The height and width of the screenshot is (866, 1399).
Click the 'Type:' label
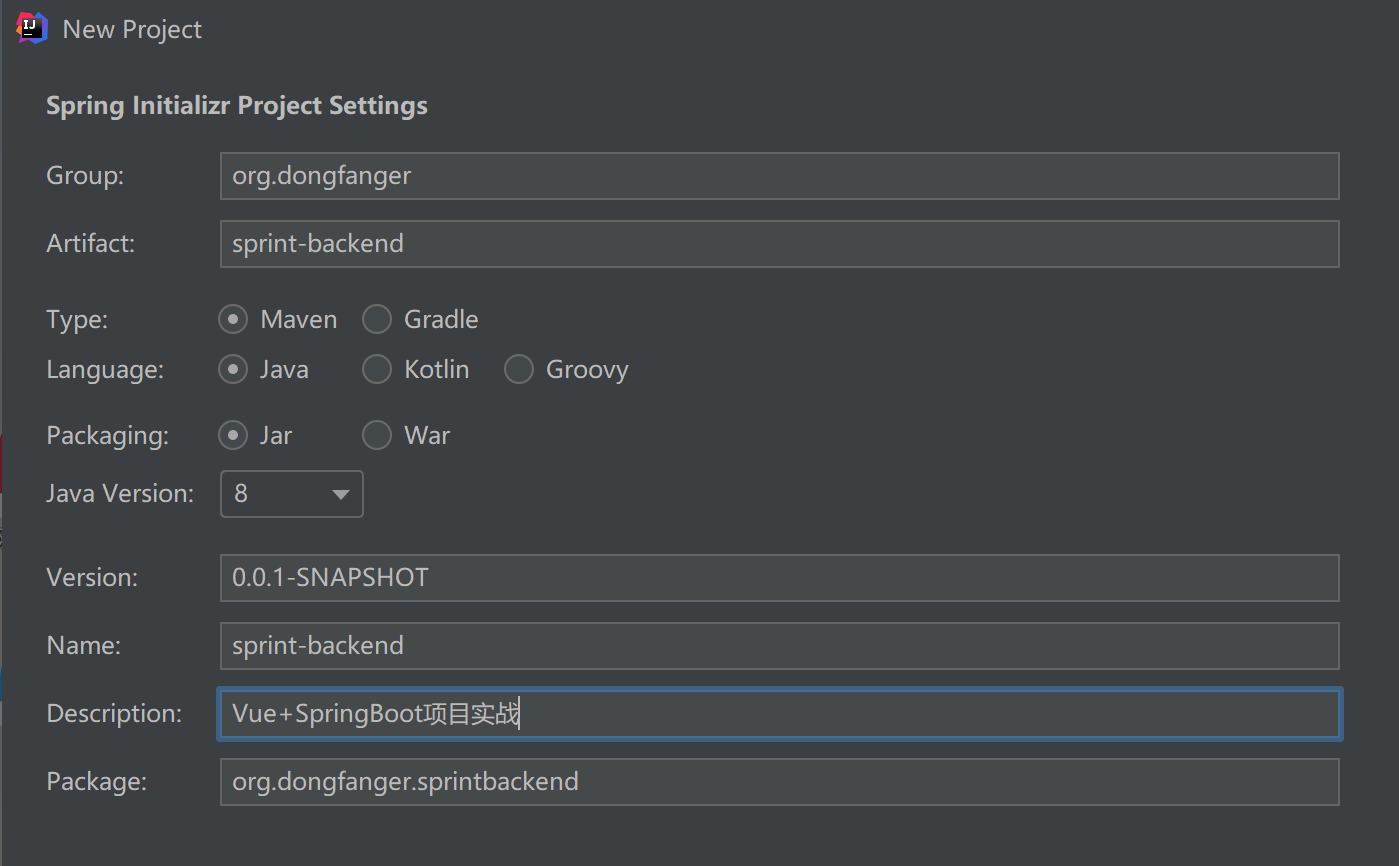click(76, 320)
